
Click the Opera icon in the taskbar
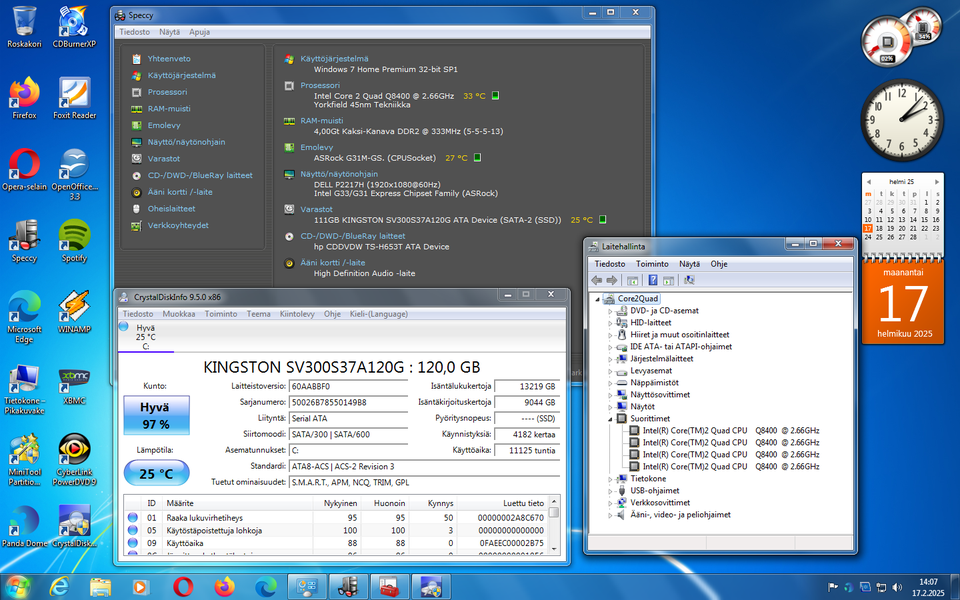(x=183, y=586)
